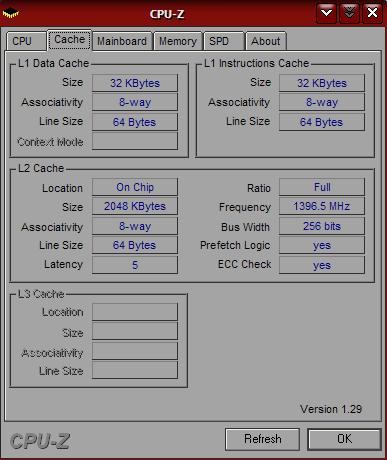The image size is (387, 460).
Task: Click the Bus Width label
Action: point(245,227)
